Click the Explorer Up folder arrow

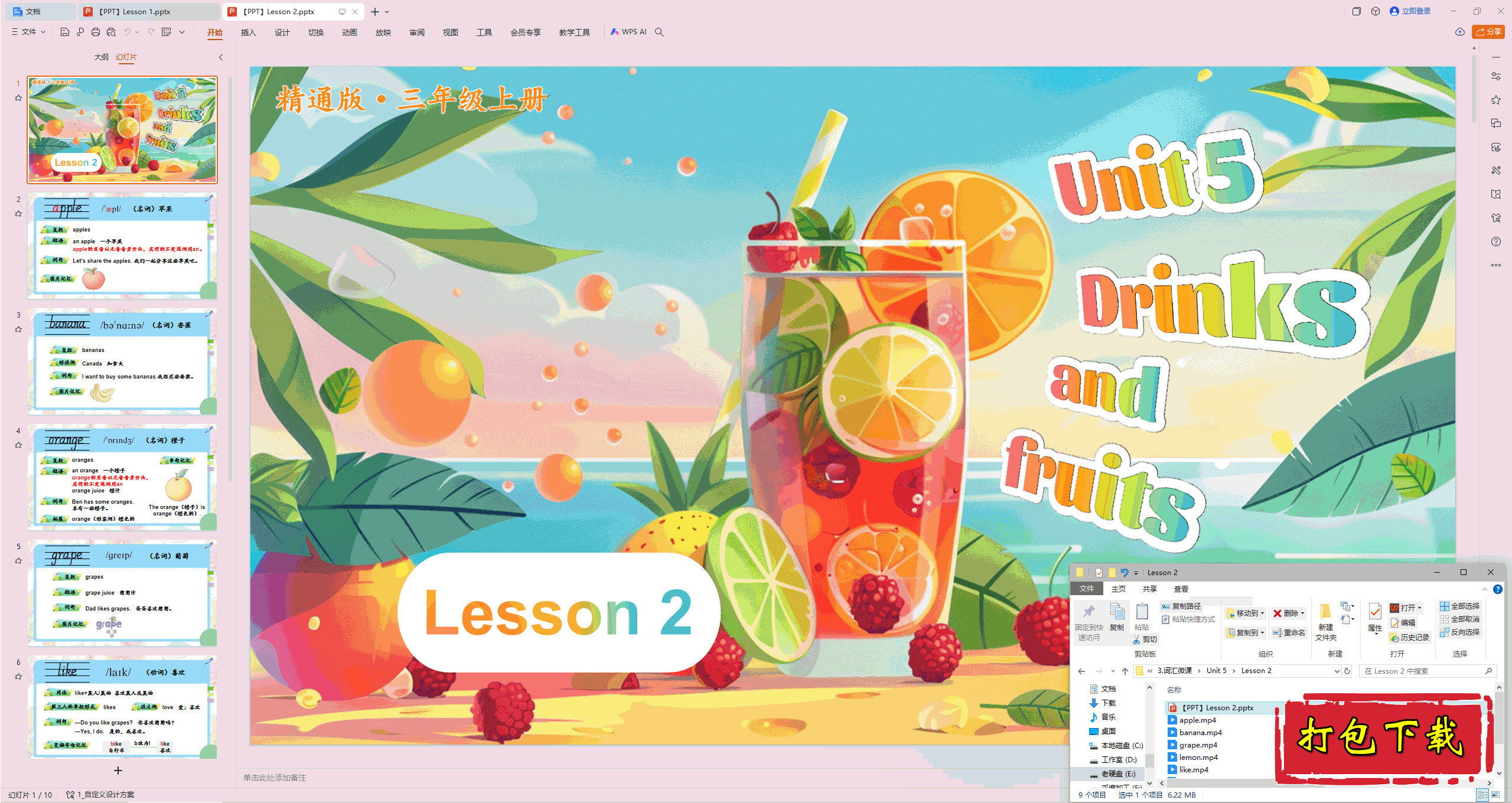pyautogui.click(x=1125, y=671)
